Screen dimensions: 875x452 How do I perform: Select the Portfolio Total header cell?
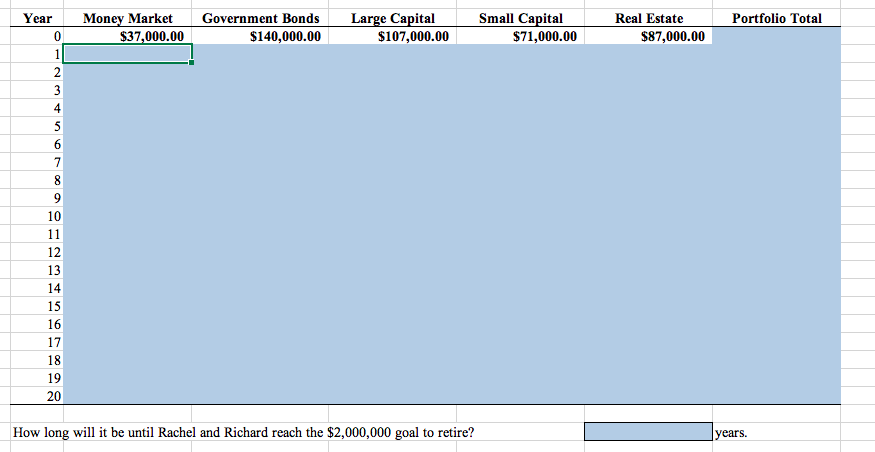(x=777, y=18)
